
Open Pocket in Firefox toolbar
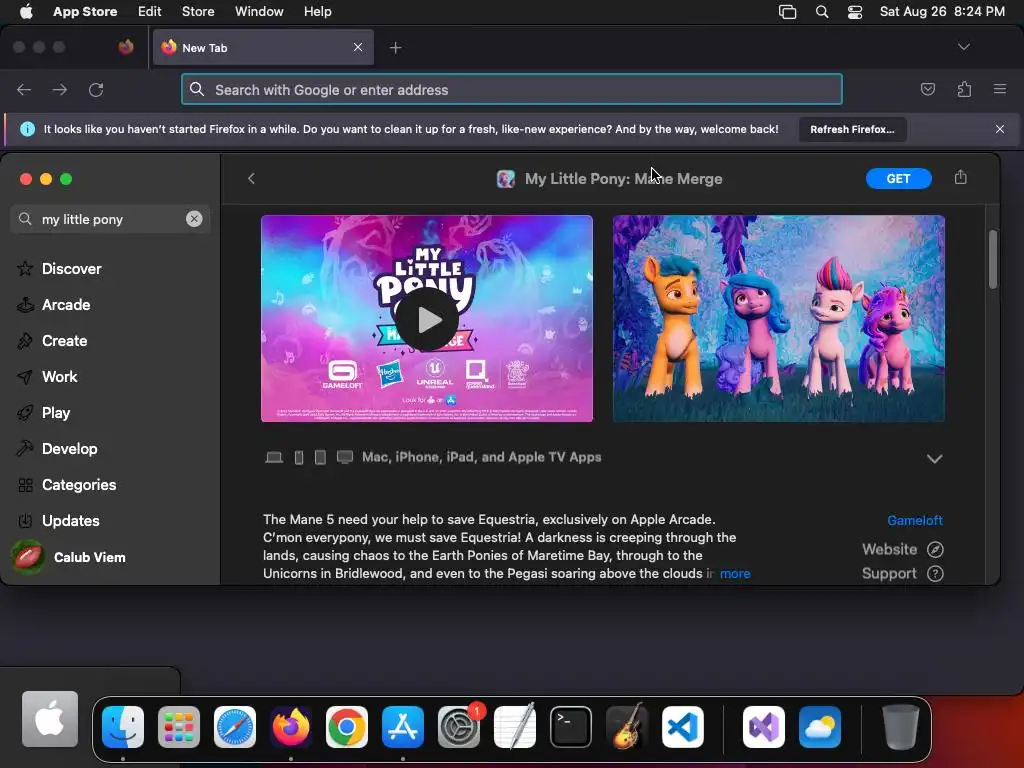(x=927, y=89)
